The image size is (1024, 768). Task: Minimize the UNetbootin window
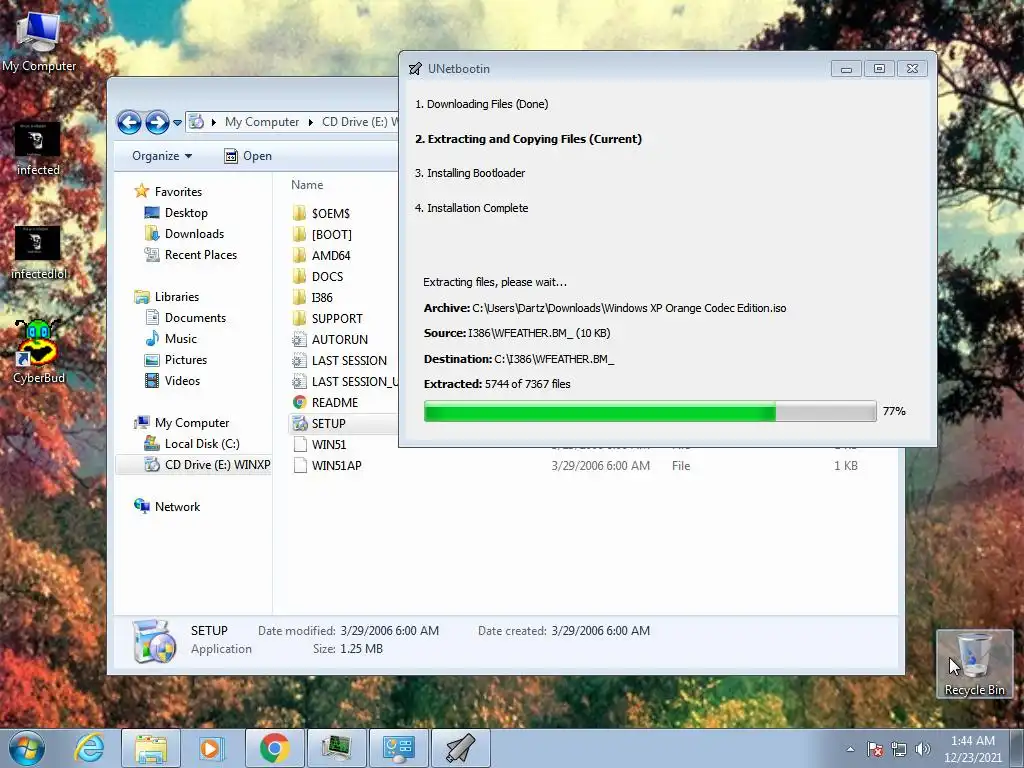click(x=846, y=69)
